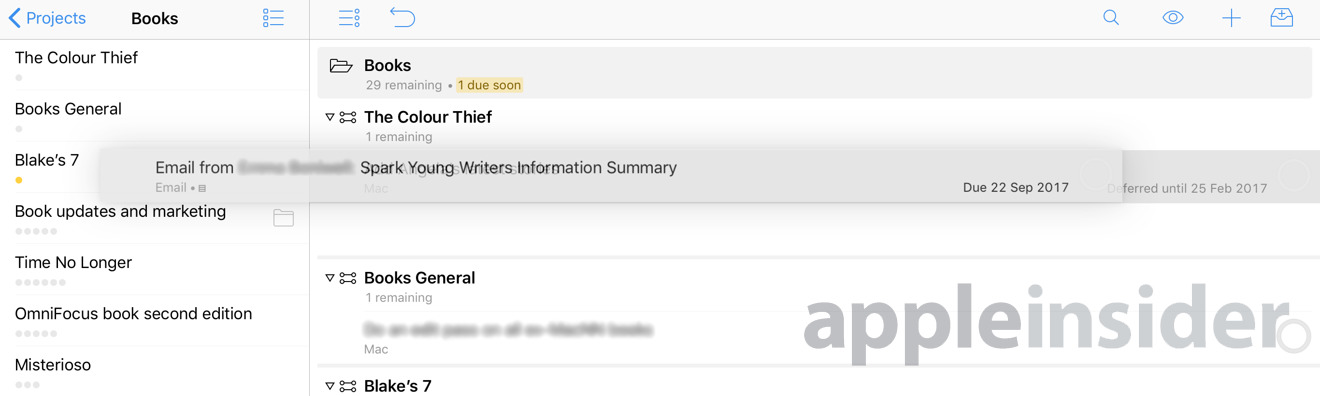Viewport: 1320px width, 396px height.
Task: Go back to Projects
Action: (x=47, y=18)
